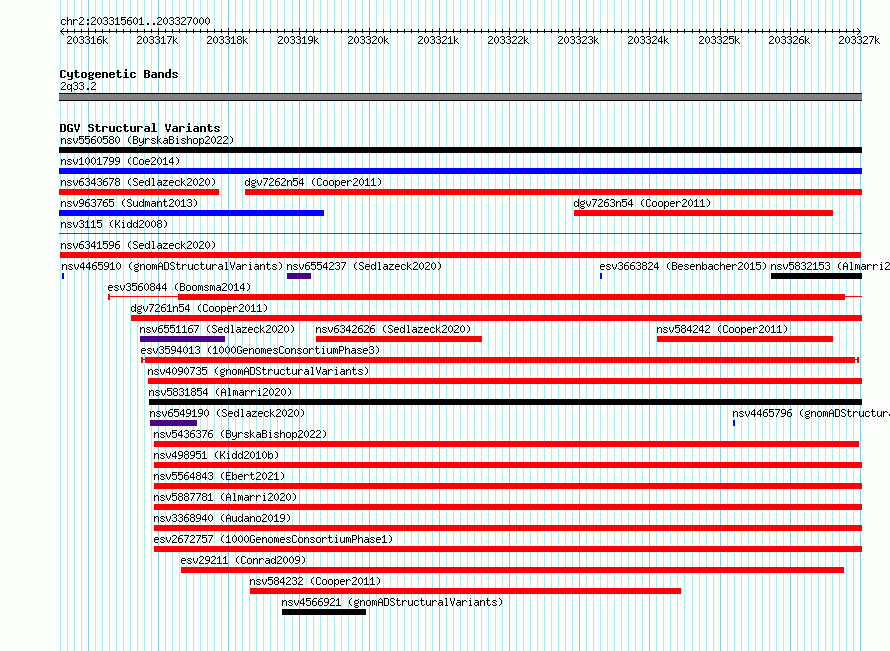Click the blue nsv1001799 variant bar
The image size is (890, 651).
coord(460,171)
